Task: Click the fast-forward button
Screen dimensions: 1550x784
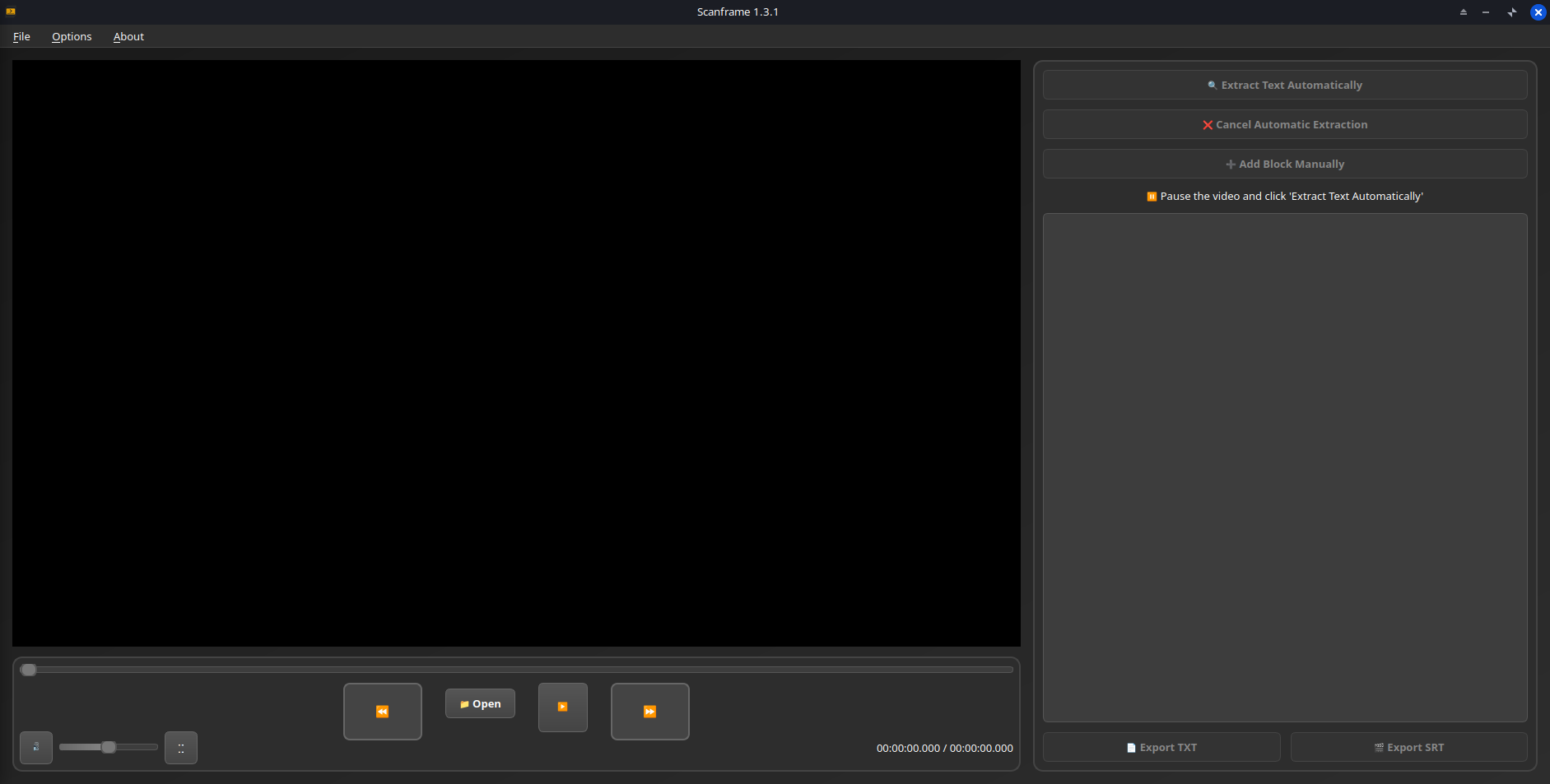Action: (x=650, y=712)
